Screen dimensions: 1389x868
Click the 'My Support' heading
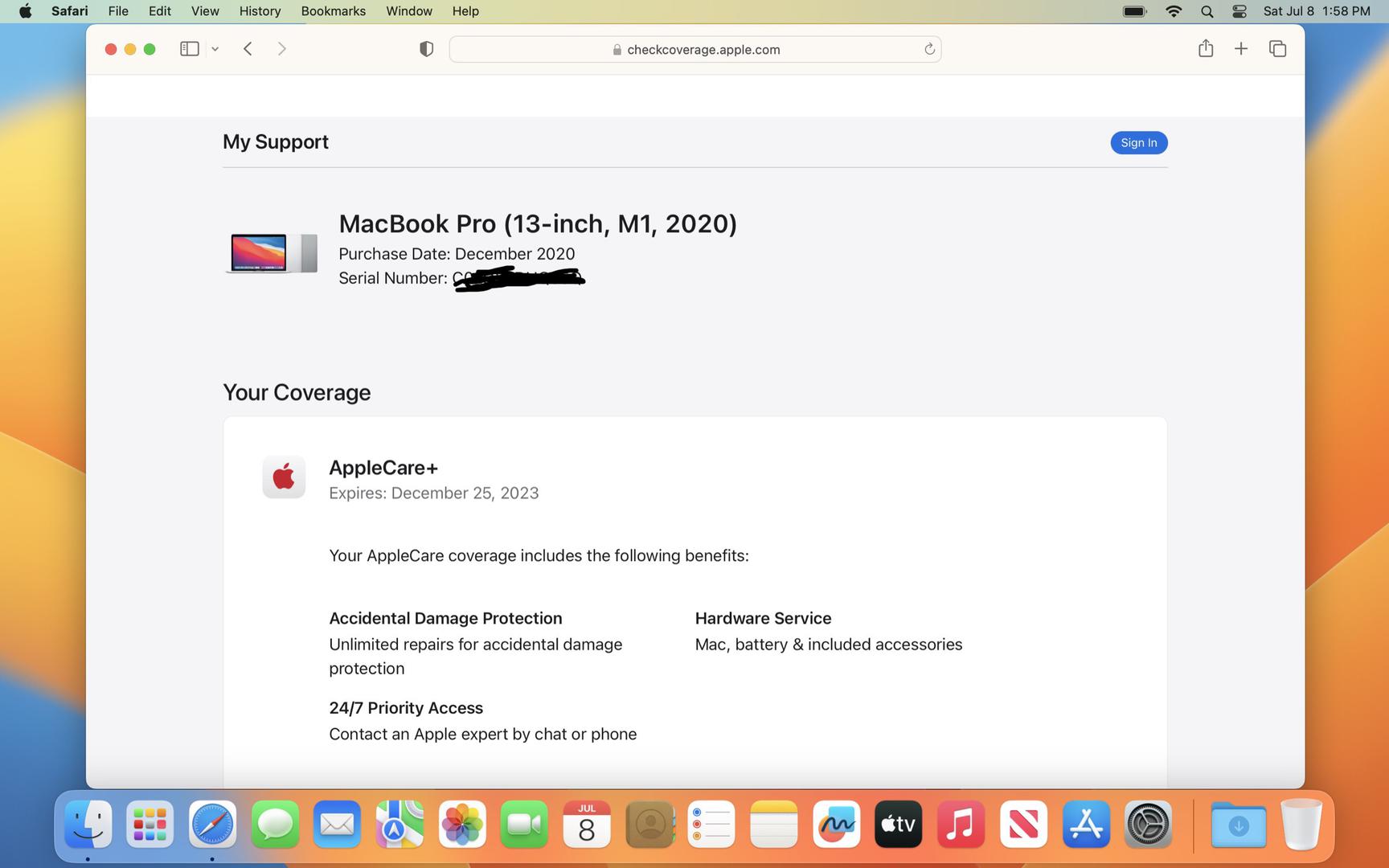pyautogui.click(x=276, y=142)
